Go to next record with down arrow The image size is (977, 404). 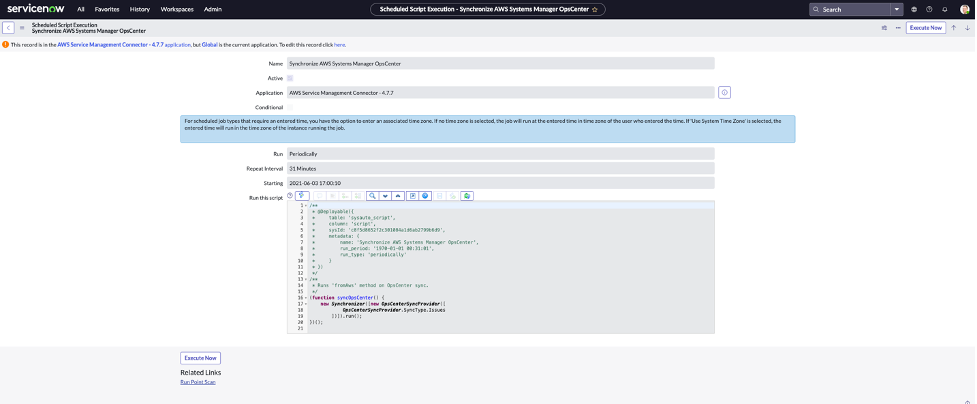[x=966, y=28]
